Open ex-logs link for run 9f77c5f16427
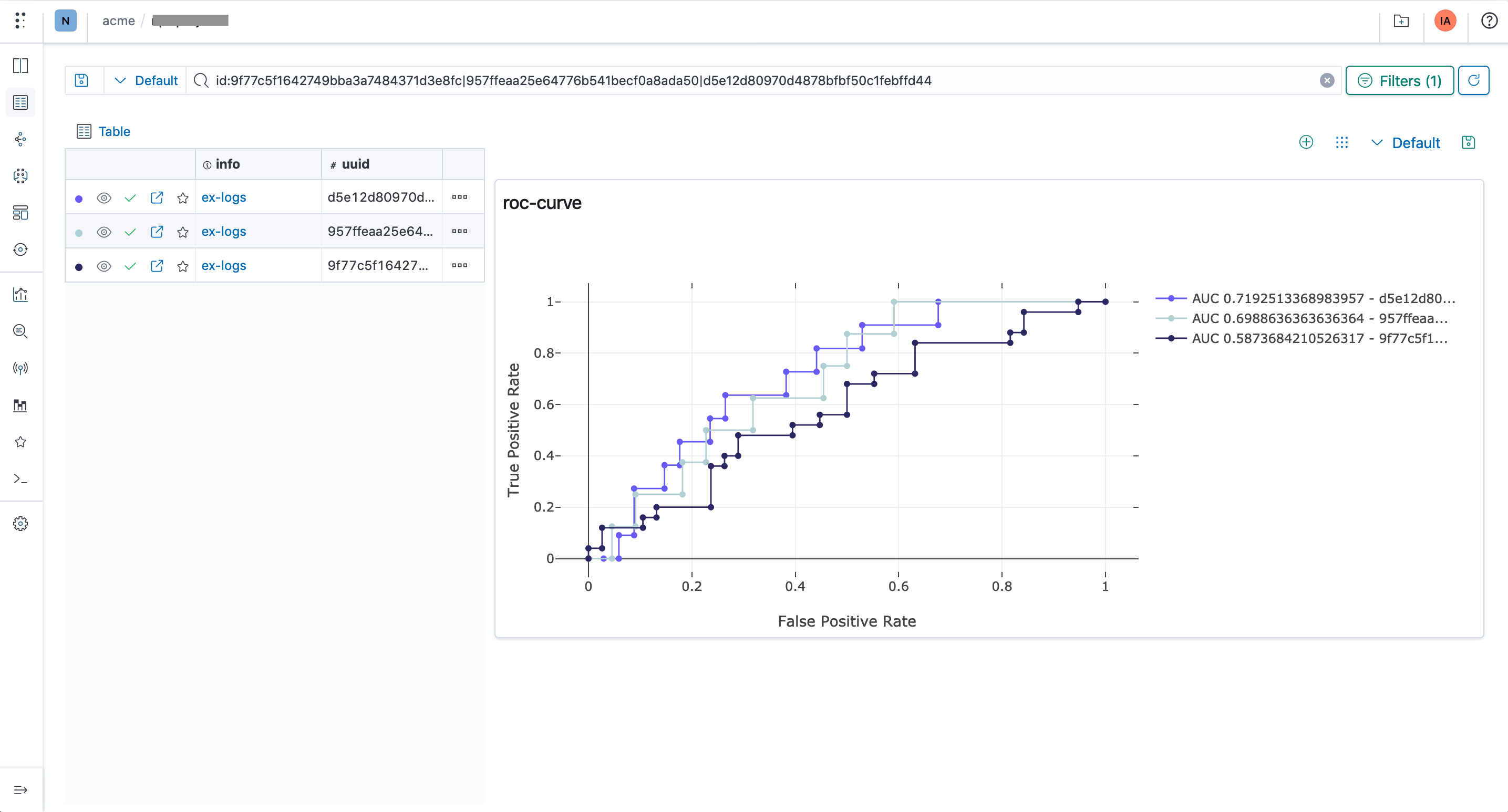The image size is (1508, 812). pos(224,266)
